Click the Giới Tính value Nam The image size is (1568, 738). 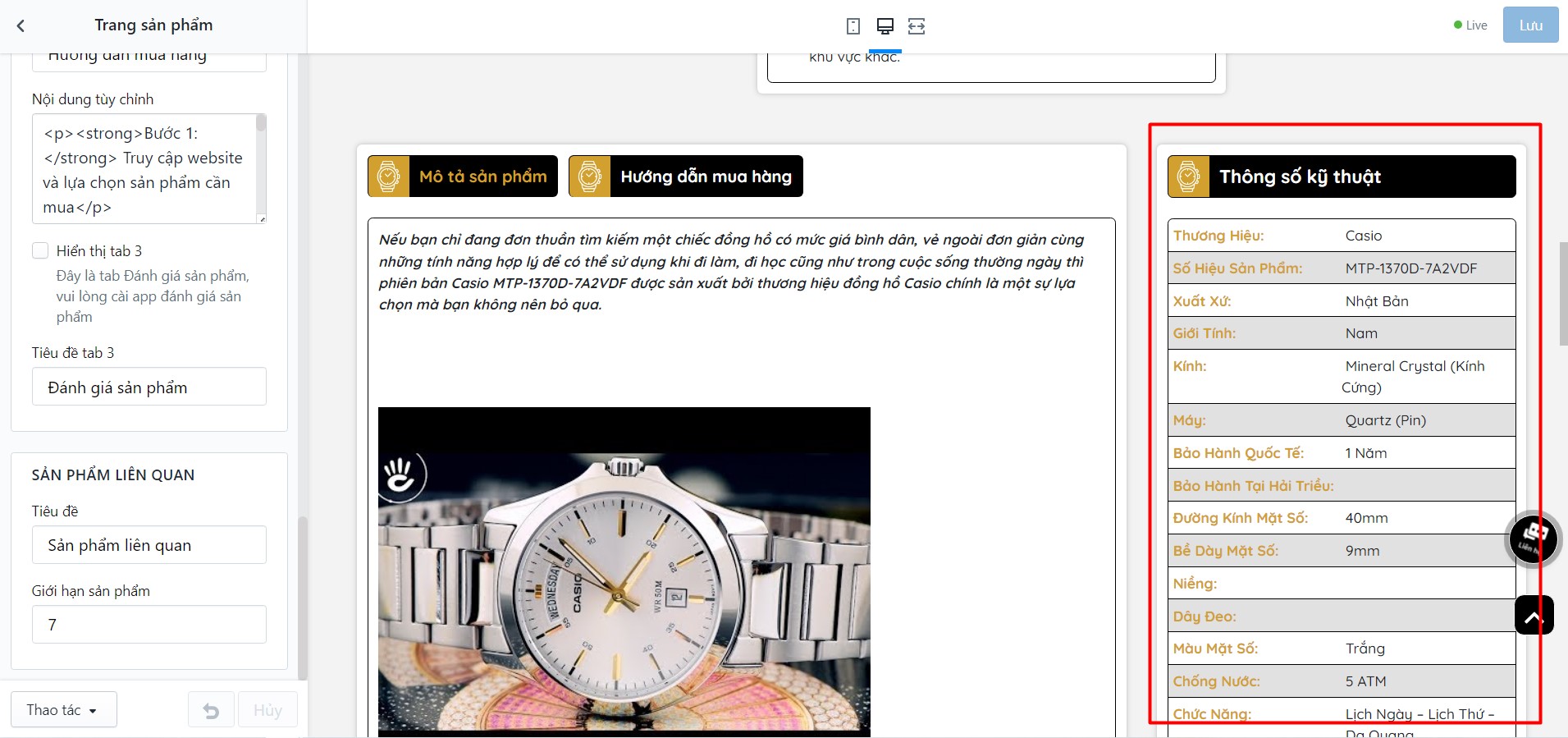1360,333
